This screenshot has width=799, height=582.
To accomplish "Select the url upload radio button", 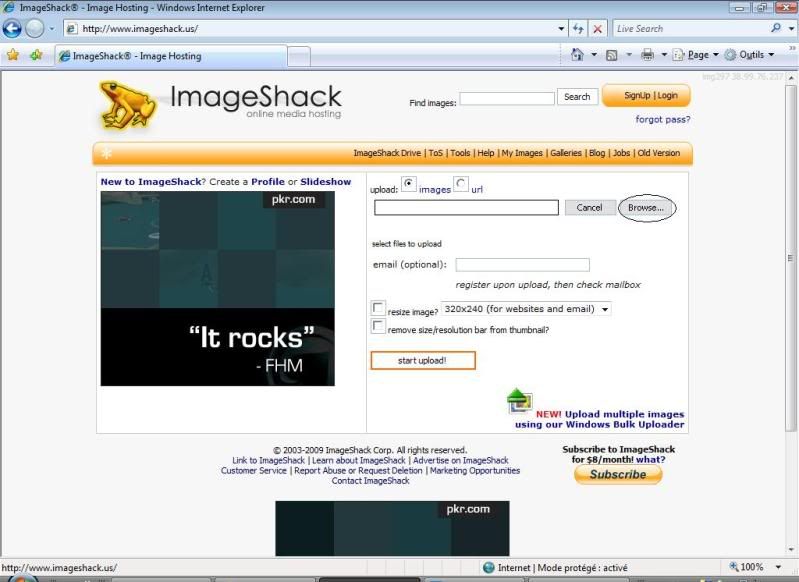I will (x=461, y=183).
